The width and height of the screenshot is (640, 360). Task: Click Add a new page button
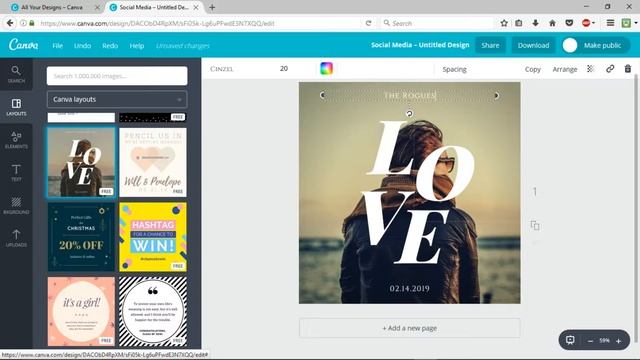click(x=409, y=328)
